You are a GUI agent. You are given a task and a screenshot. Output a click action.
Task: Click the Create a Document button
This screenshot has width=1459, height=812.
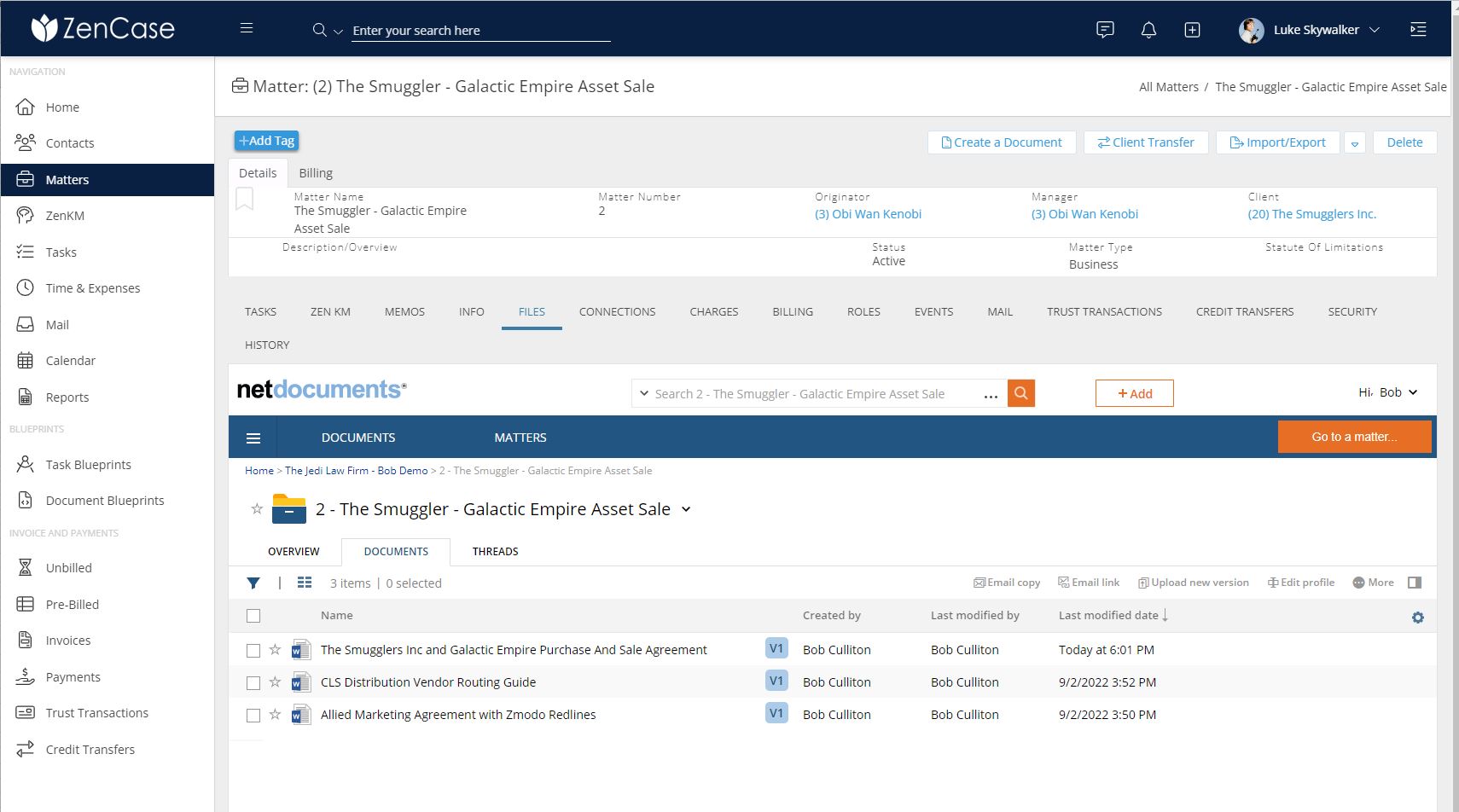[x=1002, y=142]
